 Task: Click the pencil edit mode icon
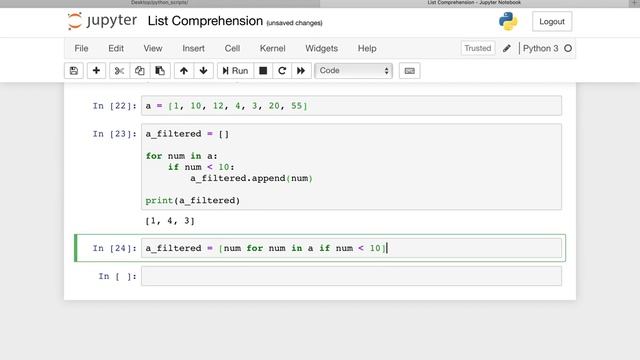(x=507, y=48)
